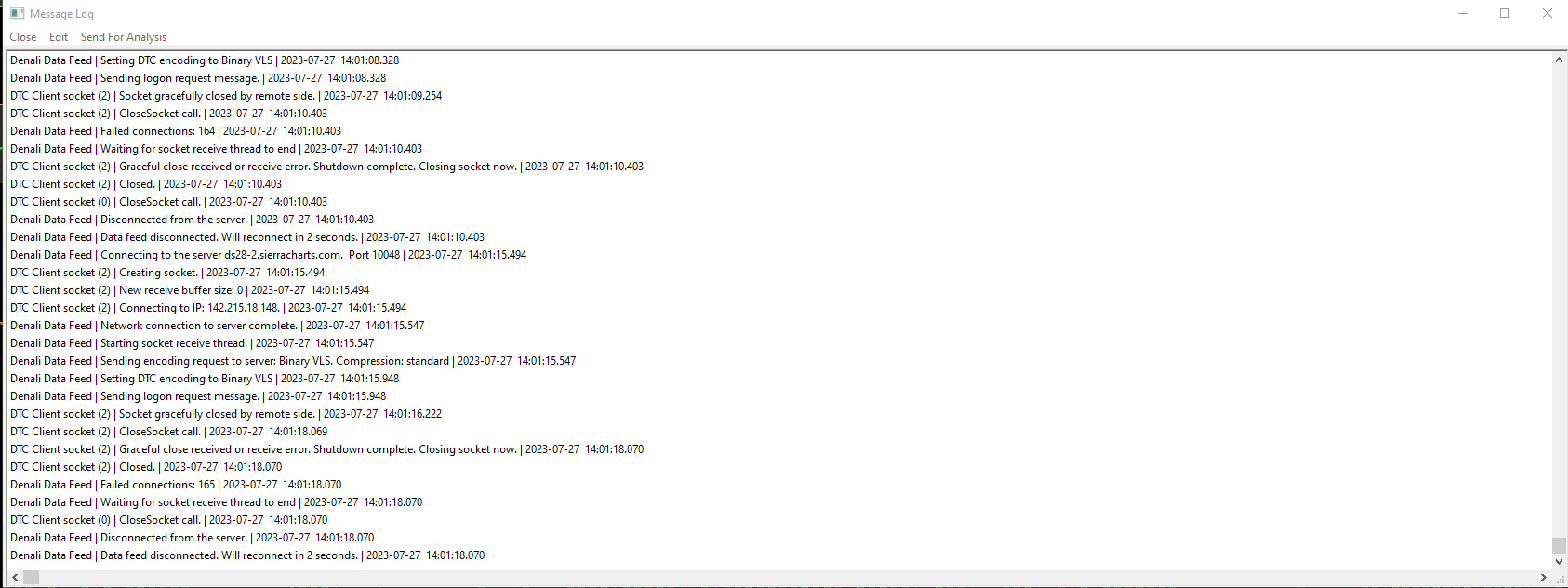The width and height of the screenshot is (1568, 588).
Task: Click the last 'Data feed disconnected' log line
Action: point(247,555)
